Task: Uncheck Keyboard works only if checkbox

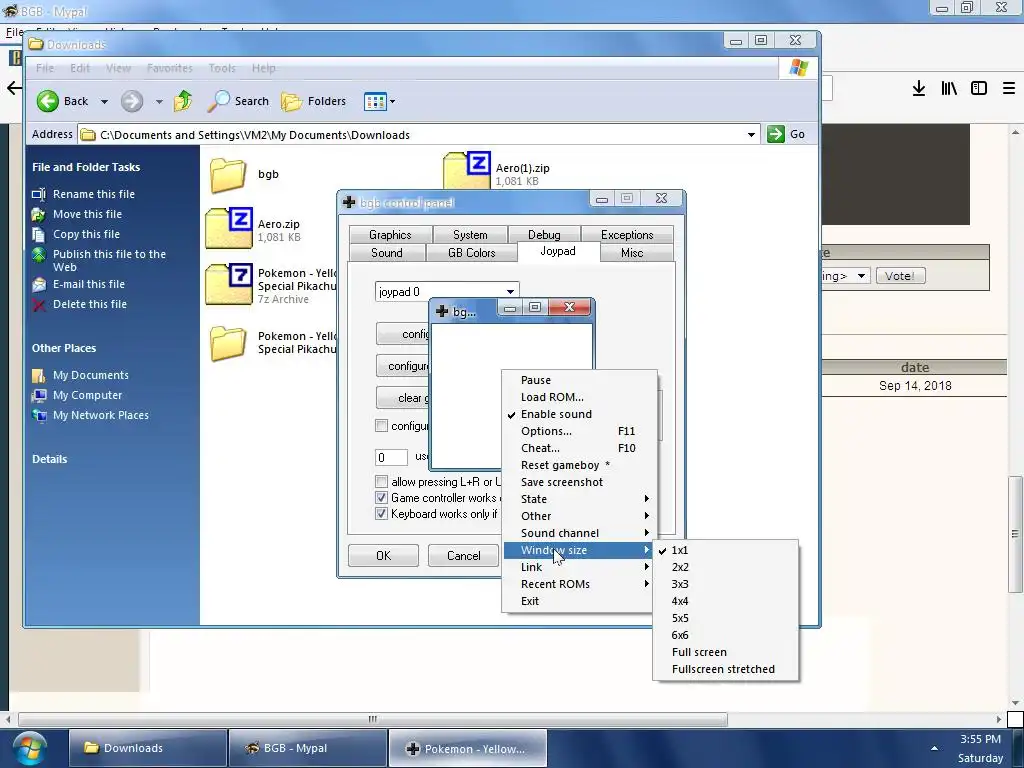Action: (381, 514)
